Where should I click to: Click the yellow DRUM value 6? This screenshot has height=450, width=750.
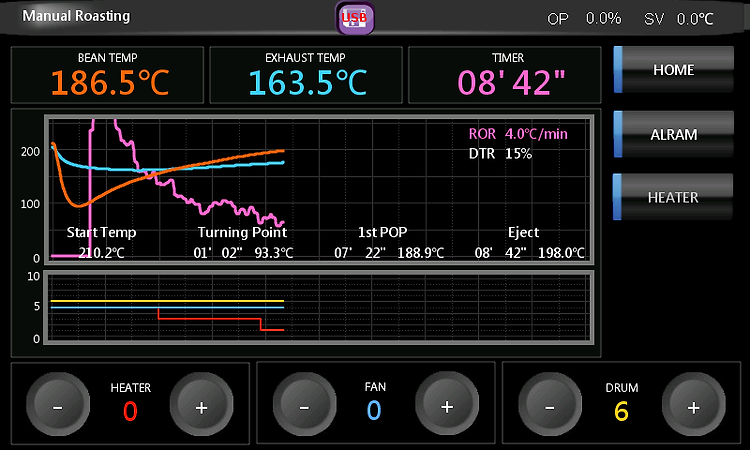pos(621,411)
